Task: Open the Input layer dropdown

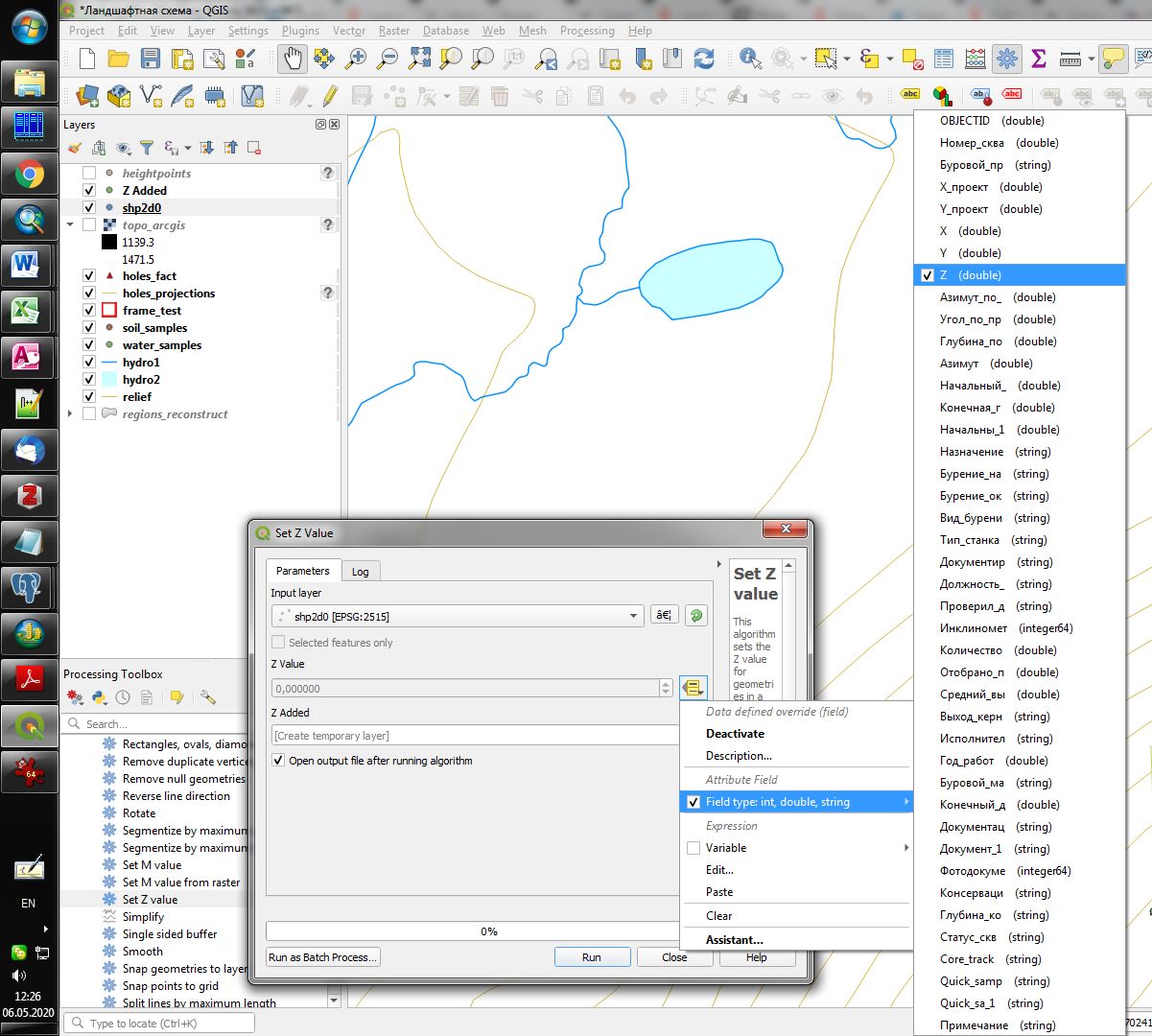Action: pos(633,616)
